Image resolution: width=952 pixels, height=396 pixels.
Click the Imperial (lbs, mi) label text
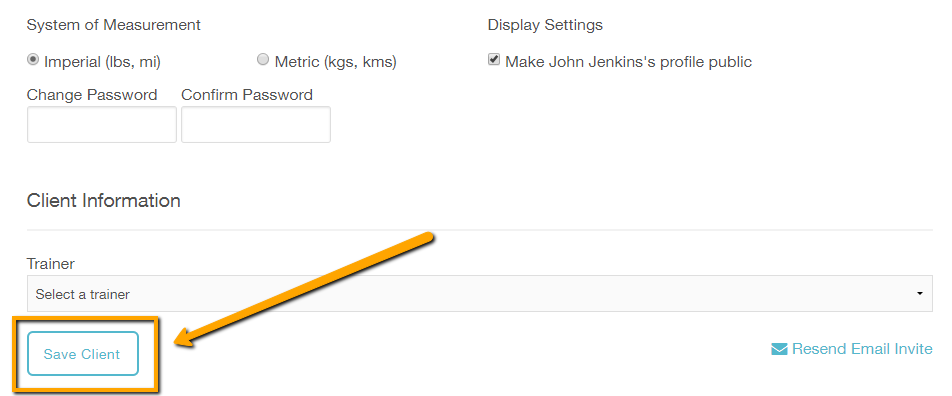103,62
